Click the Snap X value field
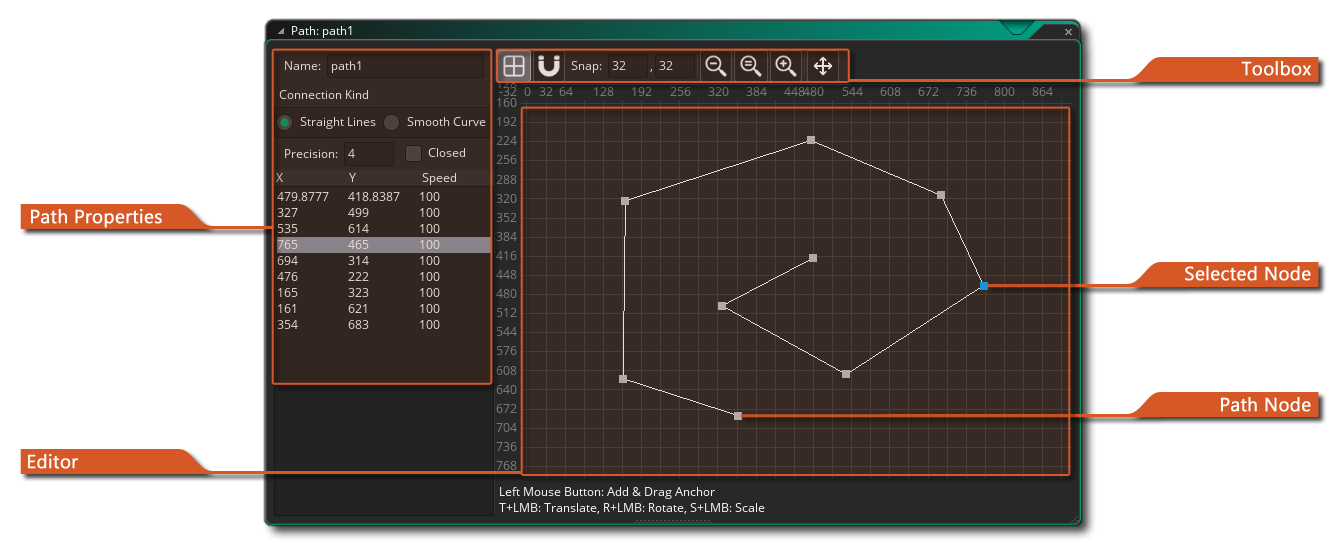Viewport: 1339px width, 545px height. click(x=627, y=66)
